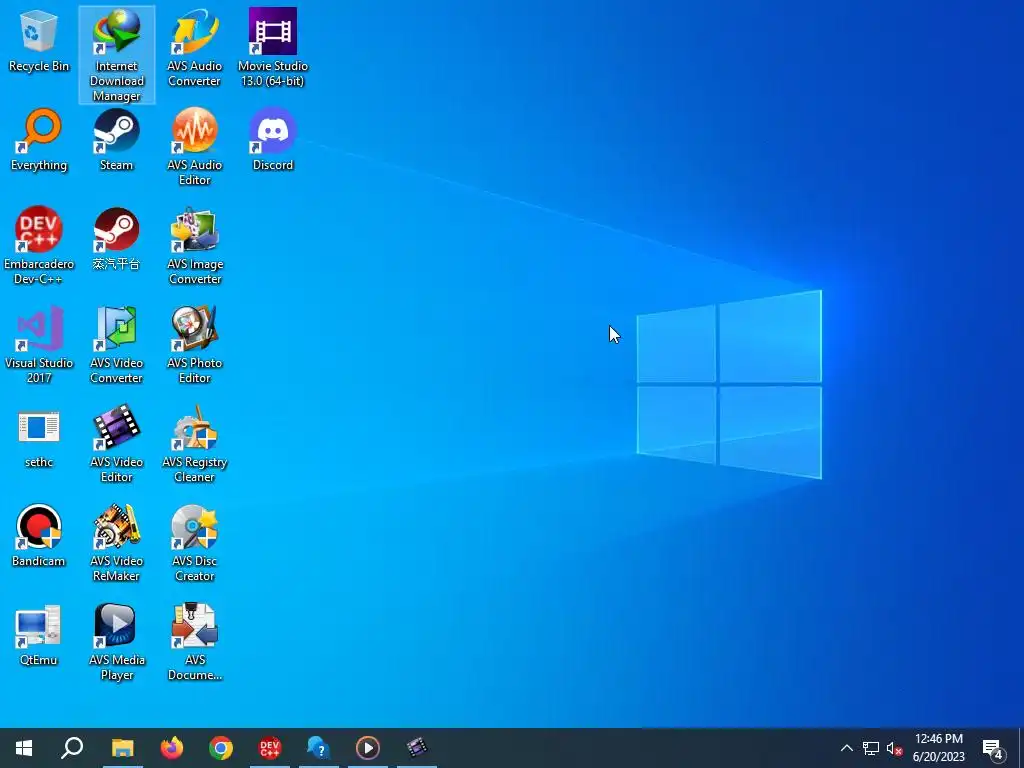Switch to Dev-C++ in the taskbar
This screenshot has width=1024, height=768.
click(x=270, y=748)
